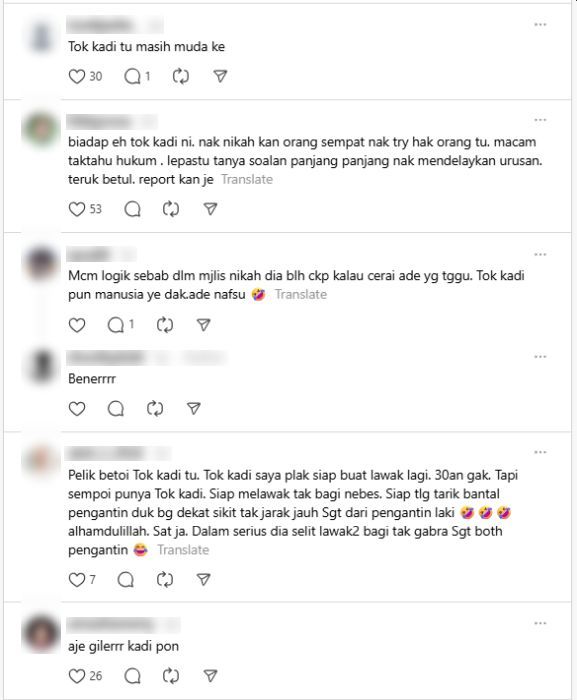Open profile avatar of "aje gilerrr kadi pon" commenter
The height and width of the screenshot is (700, 577).
pos(41,634)
